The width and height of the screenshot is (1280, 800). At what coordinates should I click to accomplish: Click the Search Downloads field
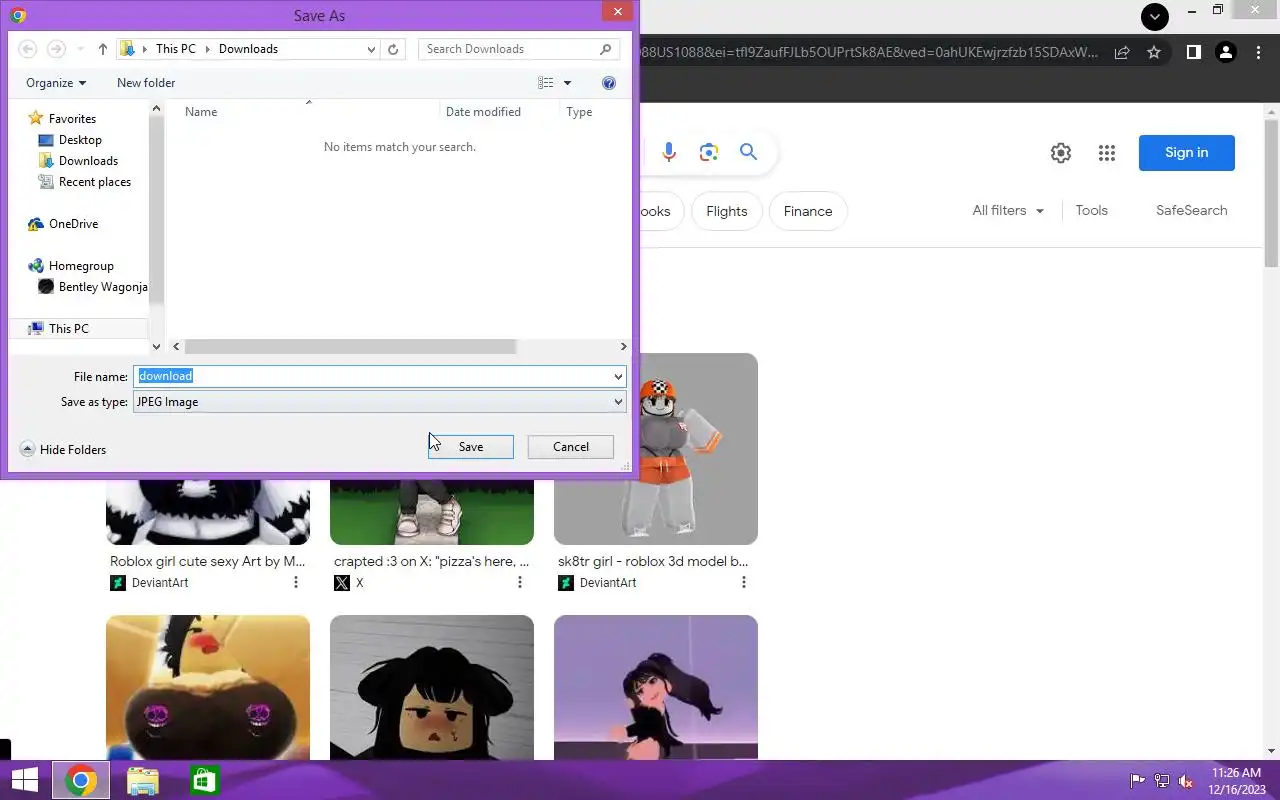click(518, 49)
